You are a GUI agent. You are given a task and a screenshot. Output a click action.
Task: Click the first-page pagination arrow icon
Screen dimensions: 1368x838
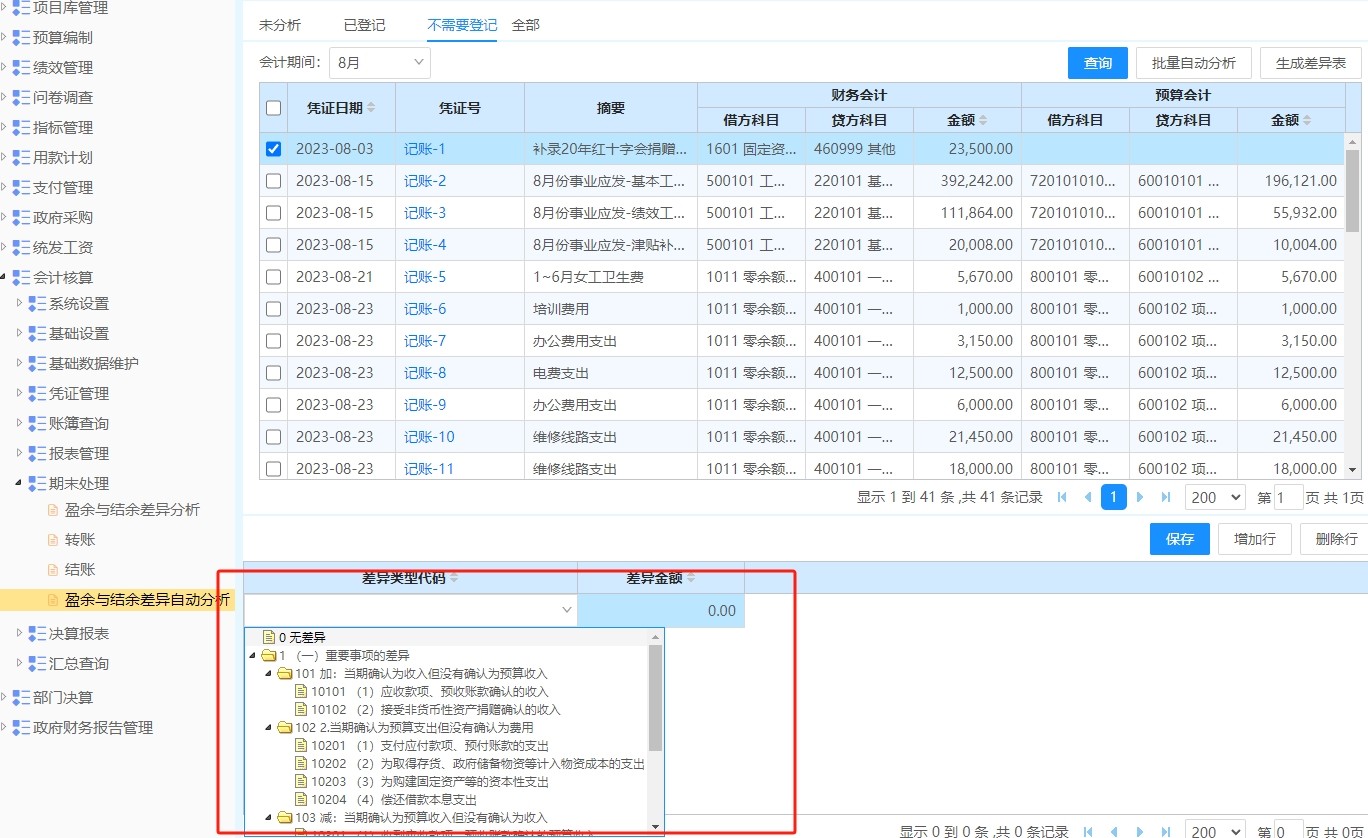click(x=1062, y=497)
